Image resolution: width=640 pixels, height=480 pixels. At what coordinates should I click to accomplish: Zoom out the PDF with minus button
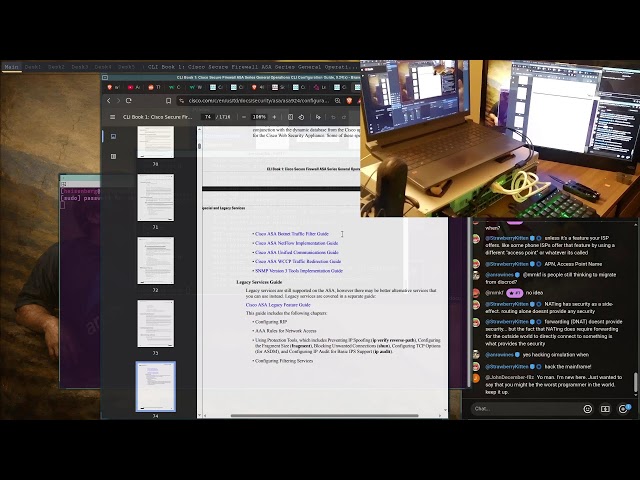(x=244, y=117)
